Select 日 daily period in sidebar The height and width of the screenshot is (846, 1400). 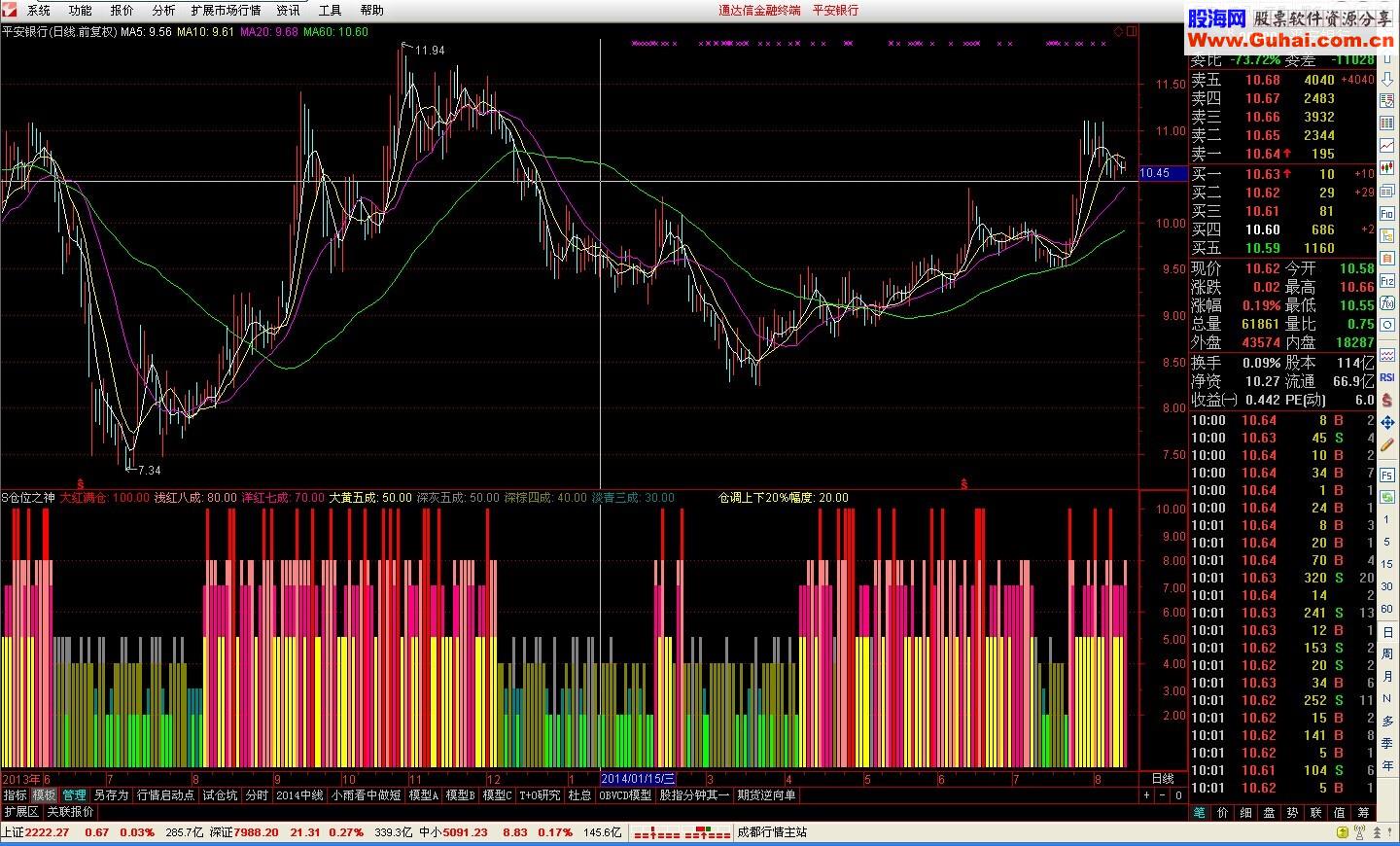[x=1387, y=632]
